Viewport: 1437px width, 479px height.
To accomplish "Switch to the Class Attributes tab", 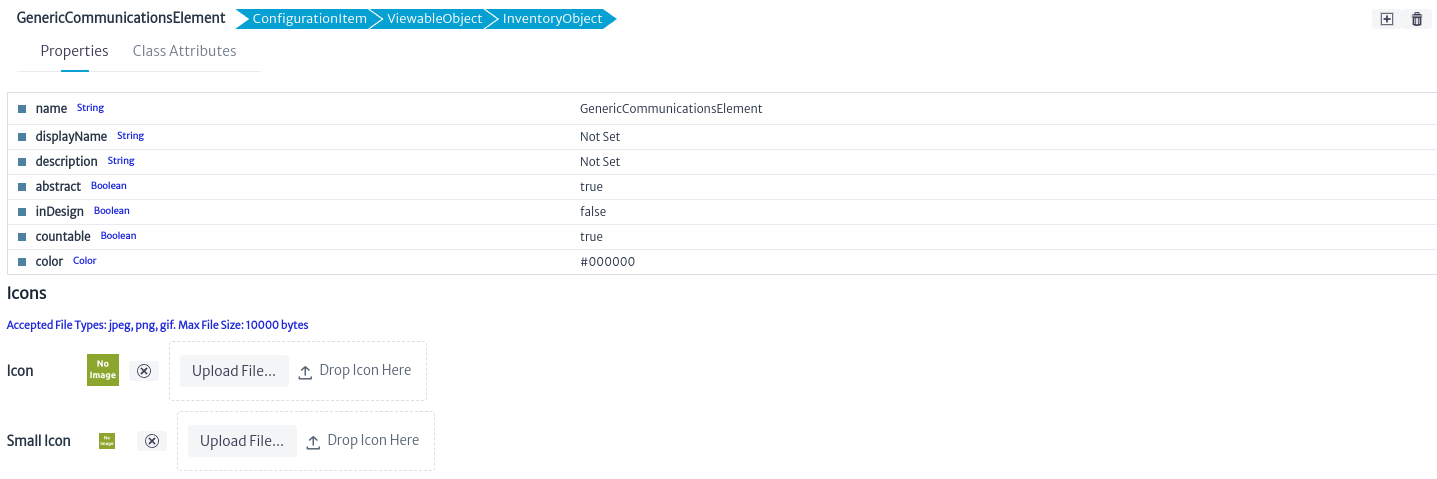I will (185, 51).
